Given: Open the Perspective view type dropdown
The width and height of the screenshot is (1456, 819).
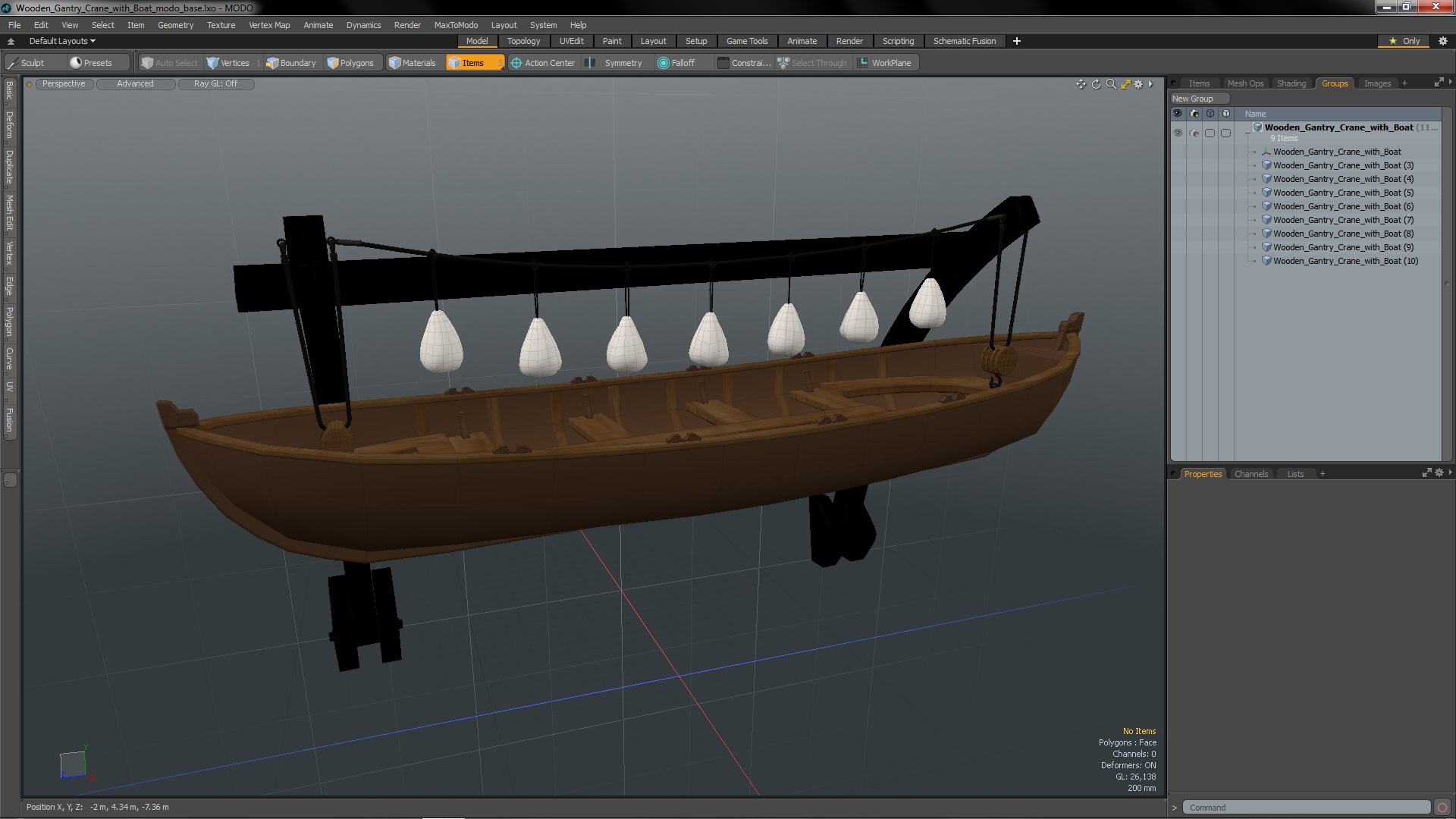Looking at the screenshot, I should 64,84.
